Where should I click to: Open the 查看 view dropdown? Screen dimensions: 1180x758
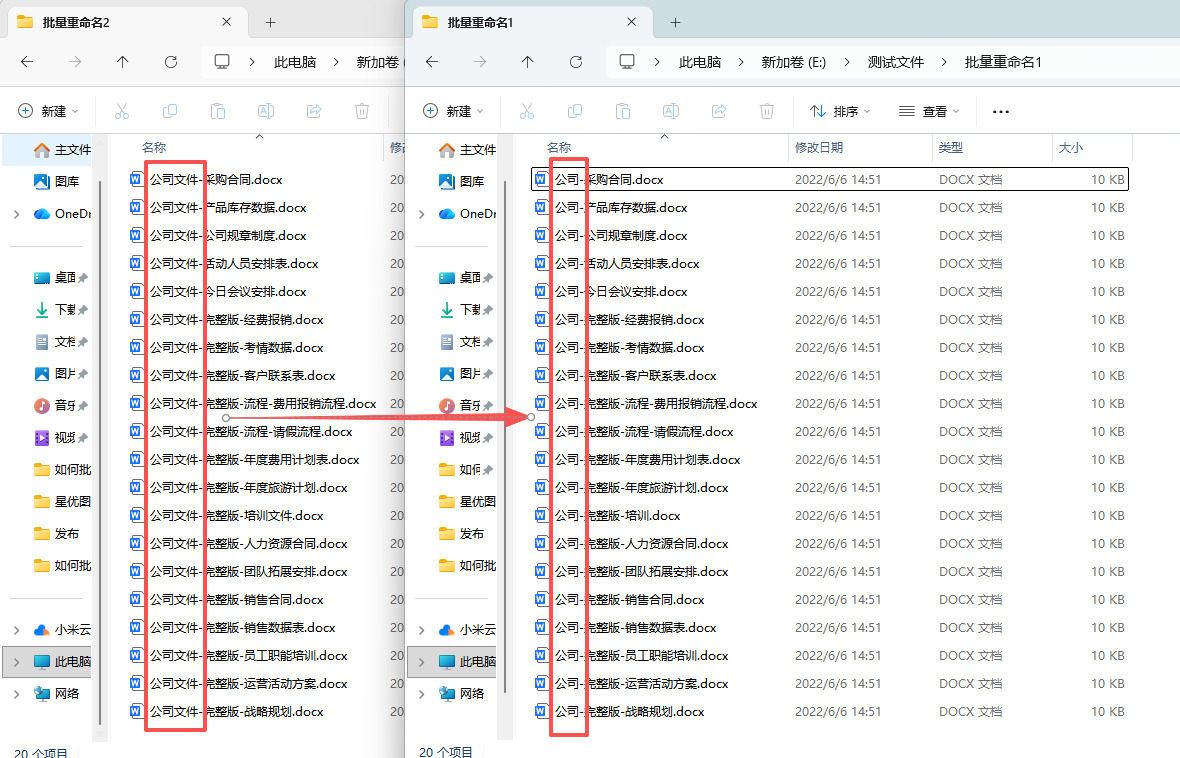pyautogui.click(x=929, y=111)
